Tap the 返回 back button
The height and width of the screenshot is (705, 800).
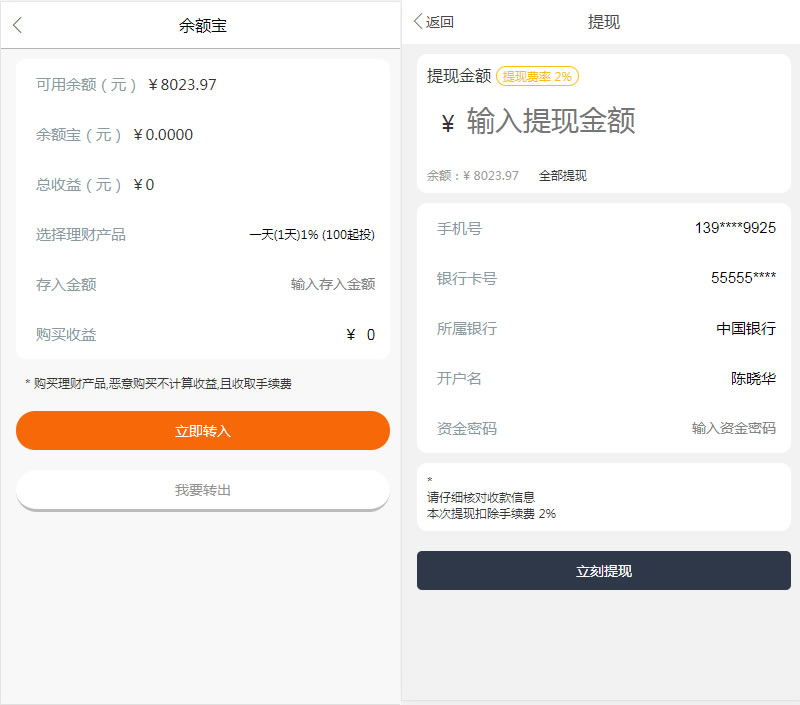(x=434, y=22)
